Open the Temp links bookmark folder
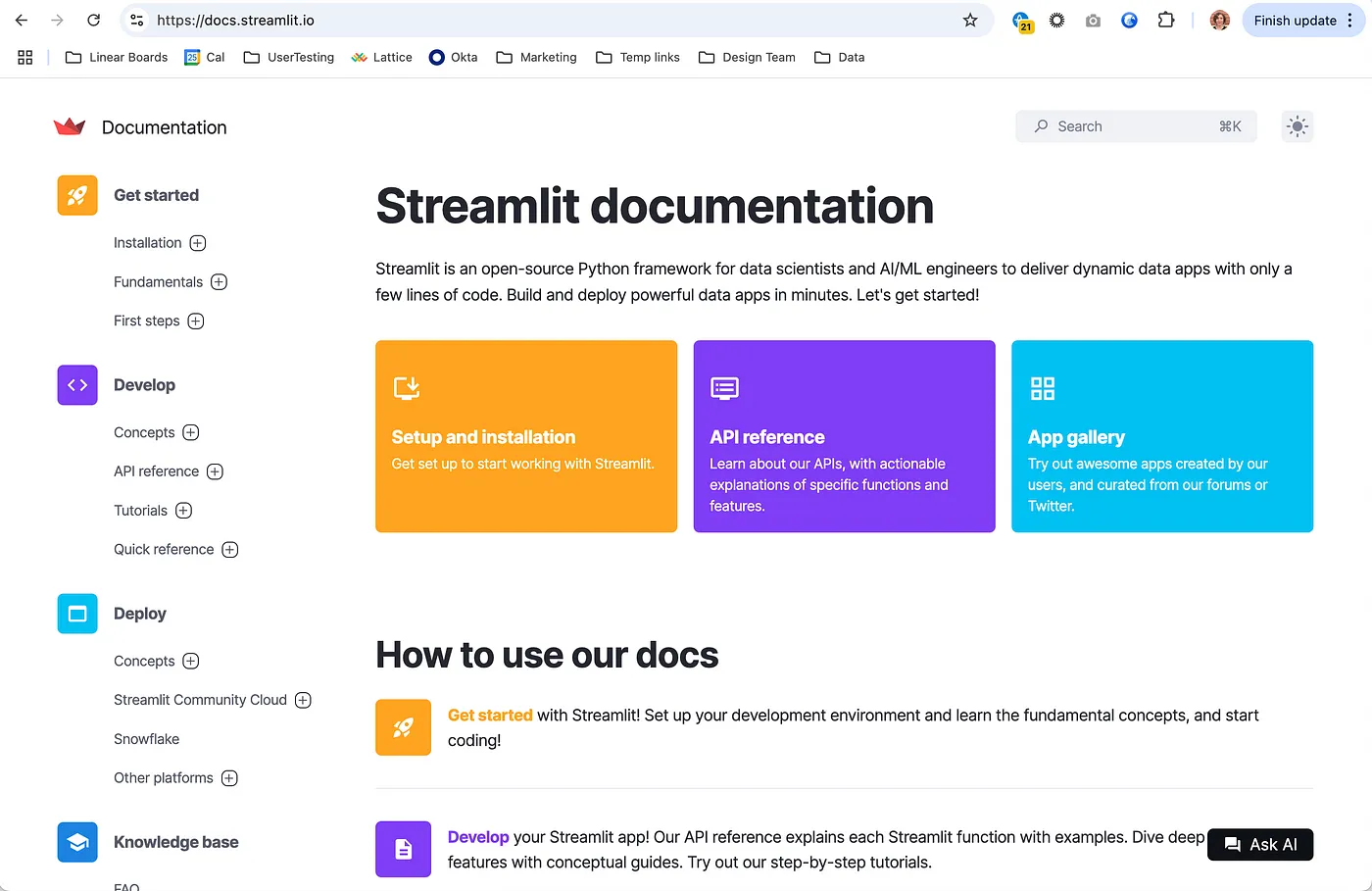The image size is (1372, 891). pos(638,57)
